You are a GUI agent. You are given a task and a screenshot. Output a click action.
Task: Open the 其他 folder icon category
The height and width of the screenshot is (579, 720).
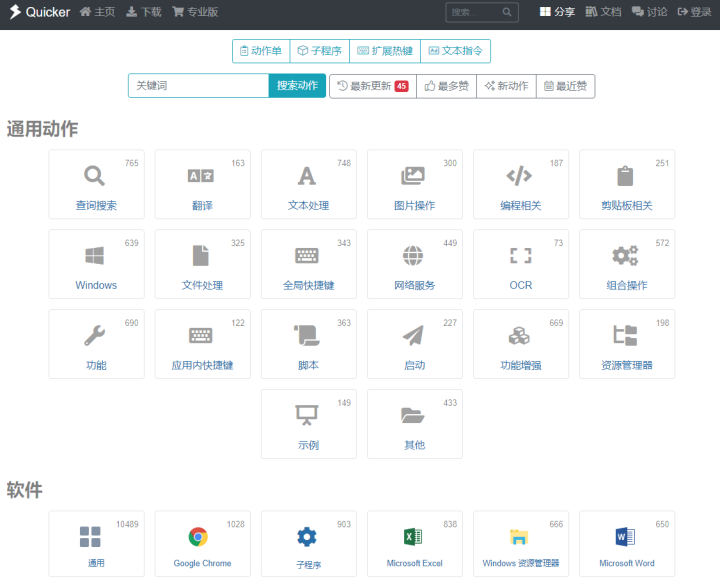[415, 424]
